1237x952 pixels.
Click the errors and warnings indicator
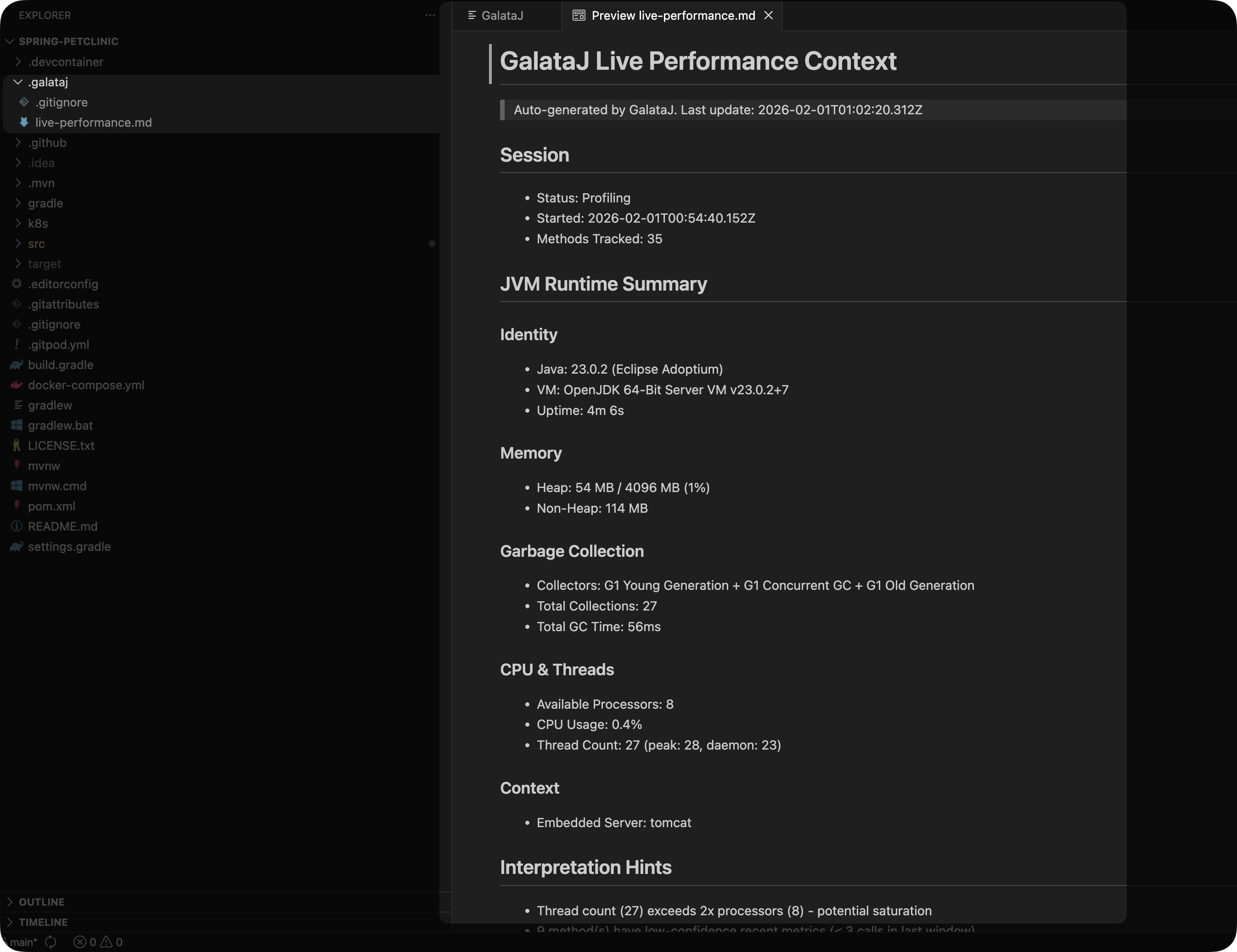tap(97, 942)
